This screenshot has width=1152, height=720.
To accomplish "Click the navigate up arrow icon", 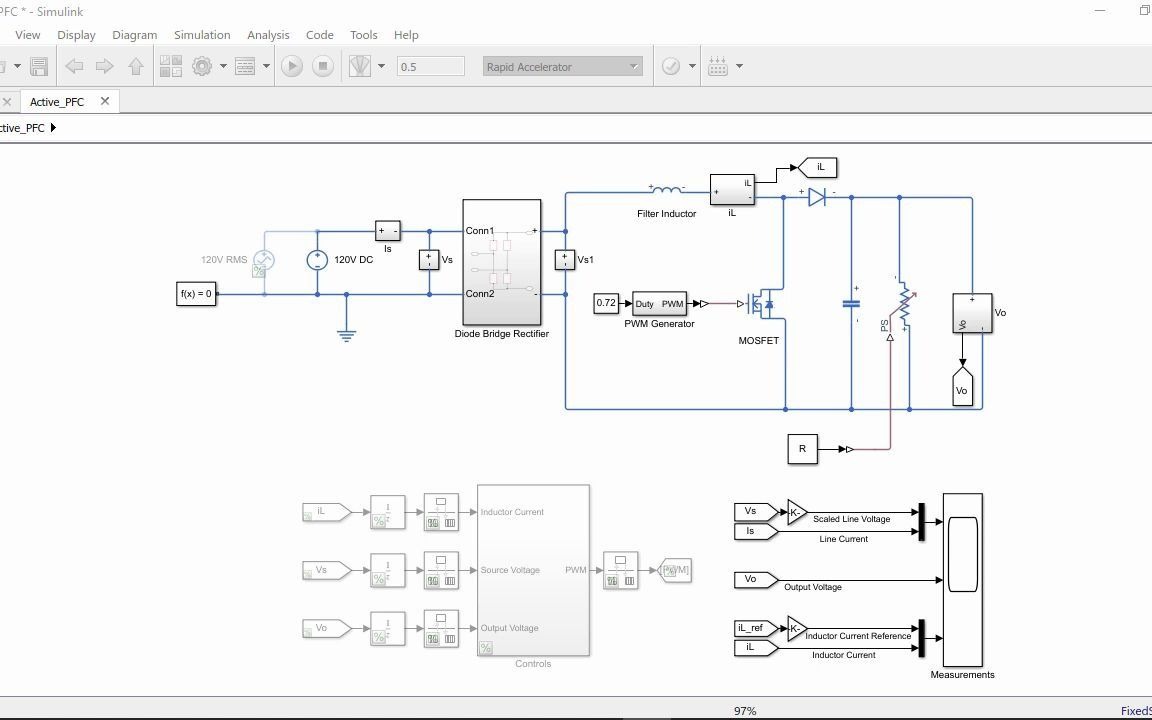I will coord(136,66).
